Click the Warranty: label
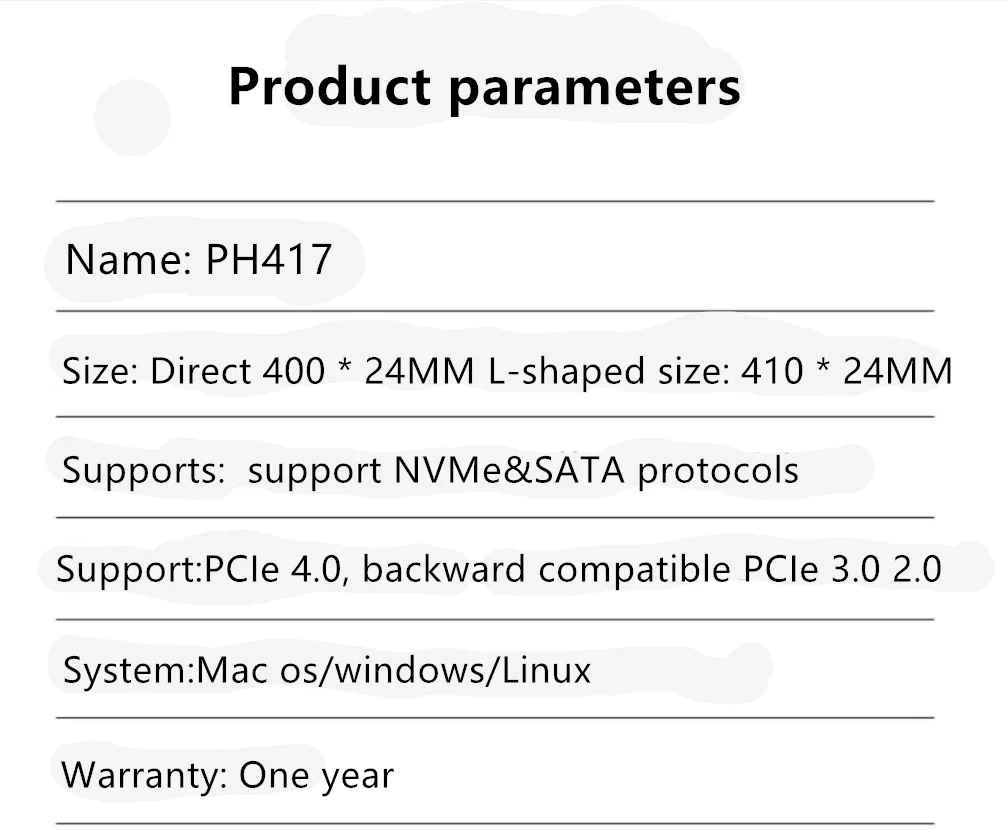Image resolution: width=1008 pixels, height=830 pixels. coord(144,776)
